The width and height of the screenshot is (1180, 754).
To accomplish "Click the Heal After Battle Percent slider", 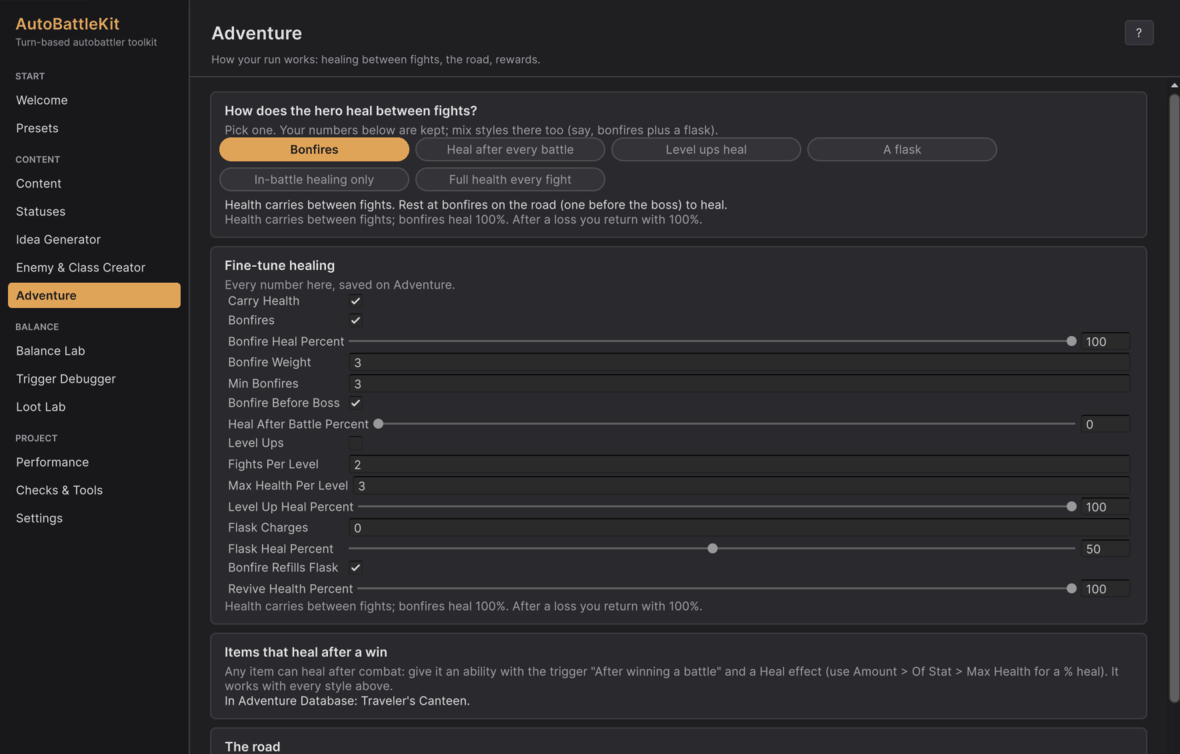I will coord(727,424).
